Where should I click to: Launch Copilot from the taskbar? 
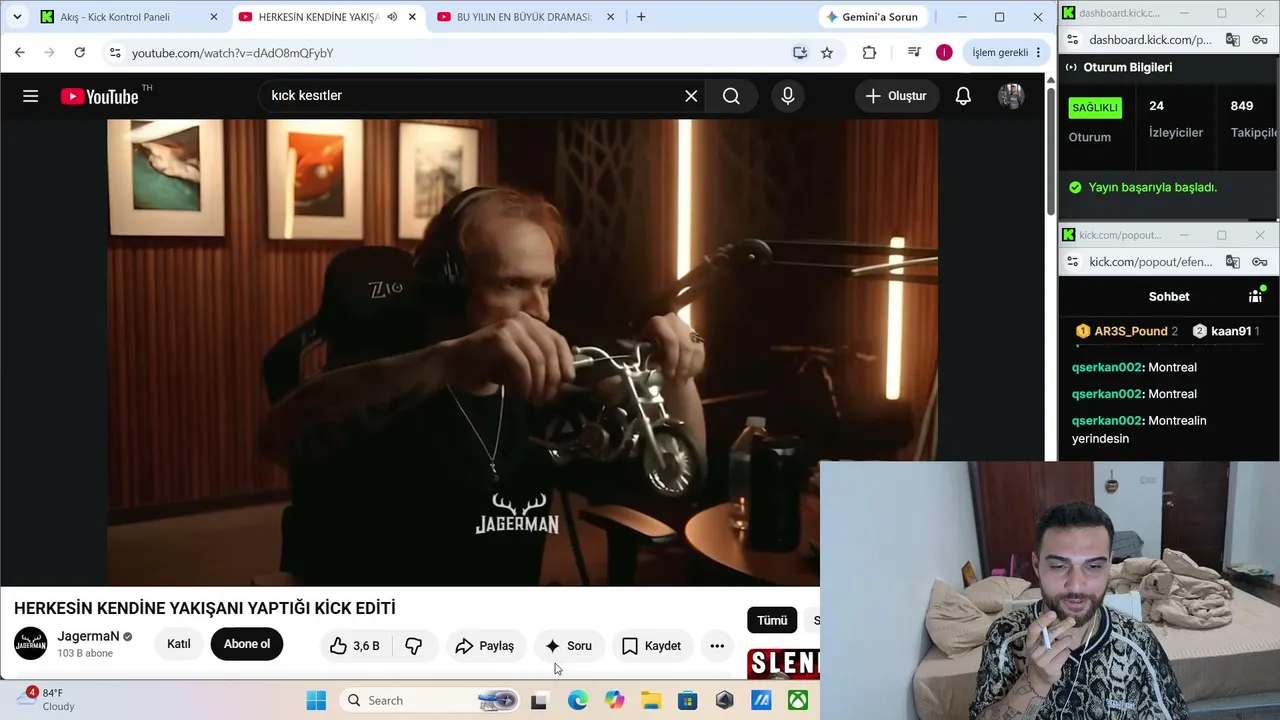615,701
